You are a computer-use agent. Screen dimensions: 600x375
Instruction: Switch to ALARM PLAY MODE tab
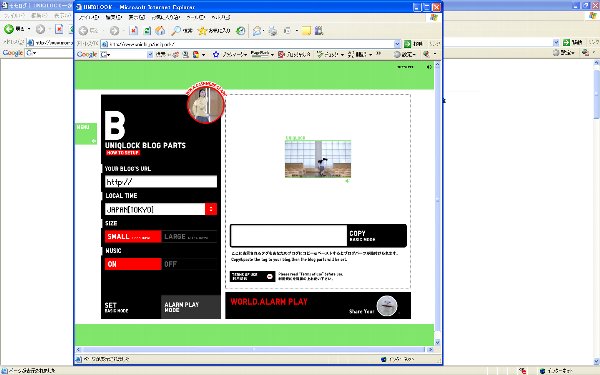191,307
